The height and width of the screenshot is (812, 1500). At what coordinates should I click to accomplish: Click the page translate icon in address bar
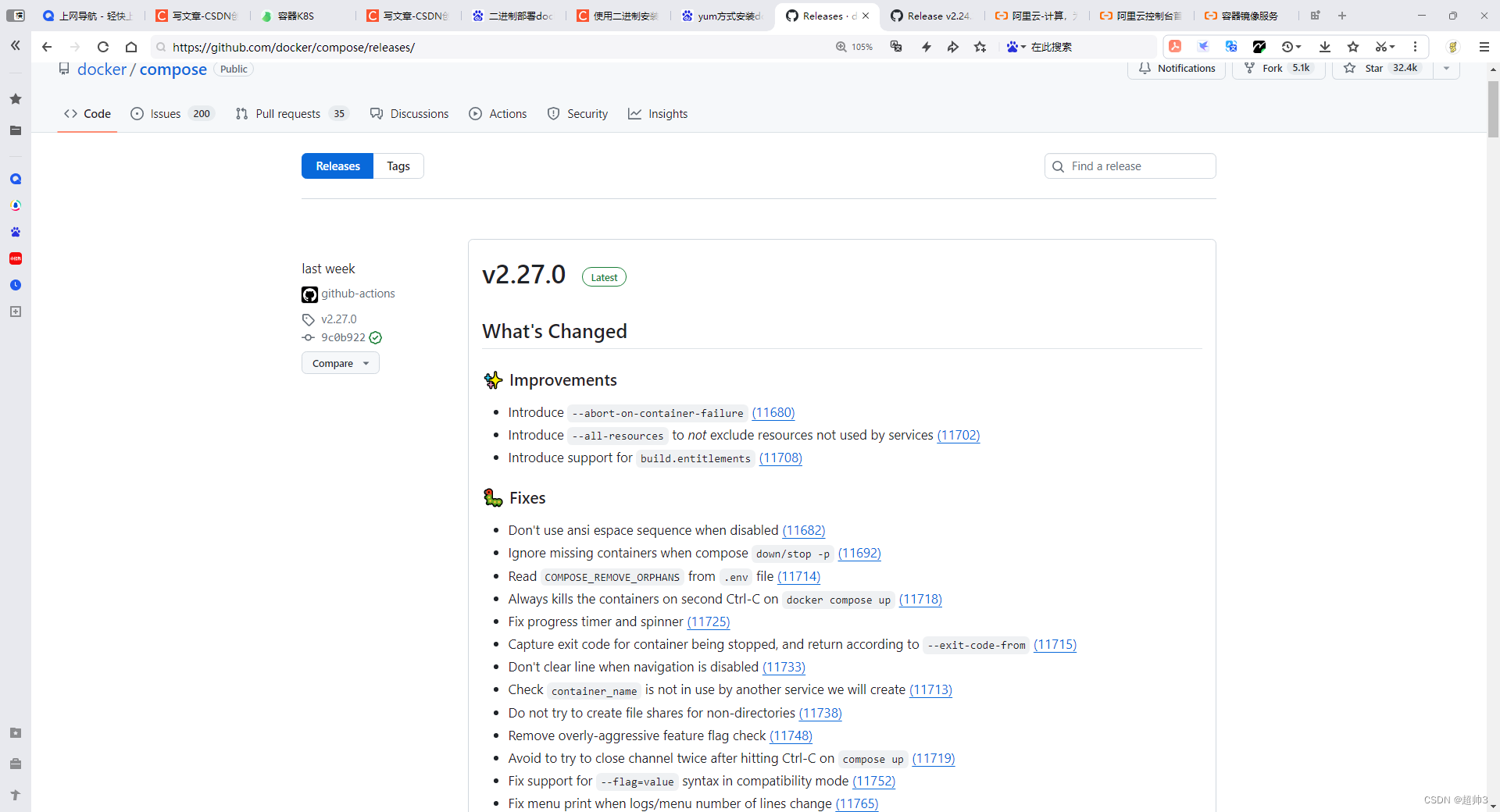896,47
